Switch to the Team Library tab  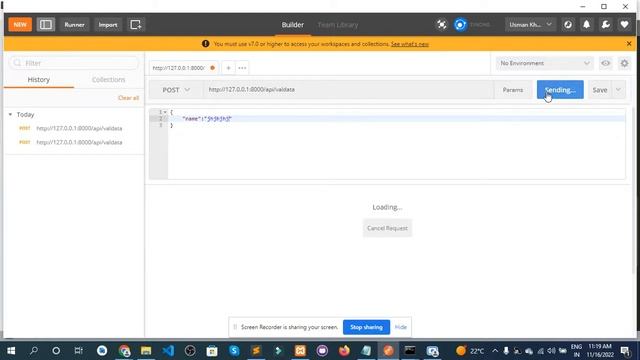[x=338, y=24]
